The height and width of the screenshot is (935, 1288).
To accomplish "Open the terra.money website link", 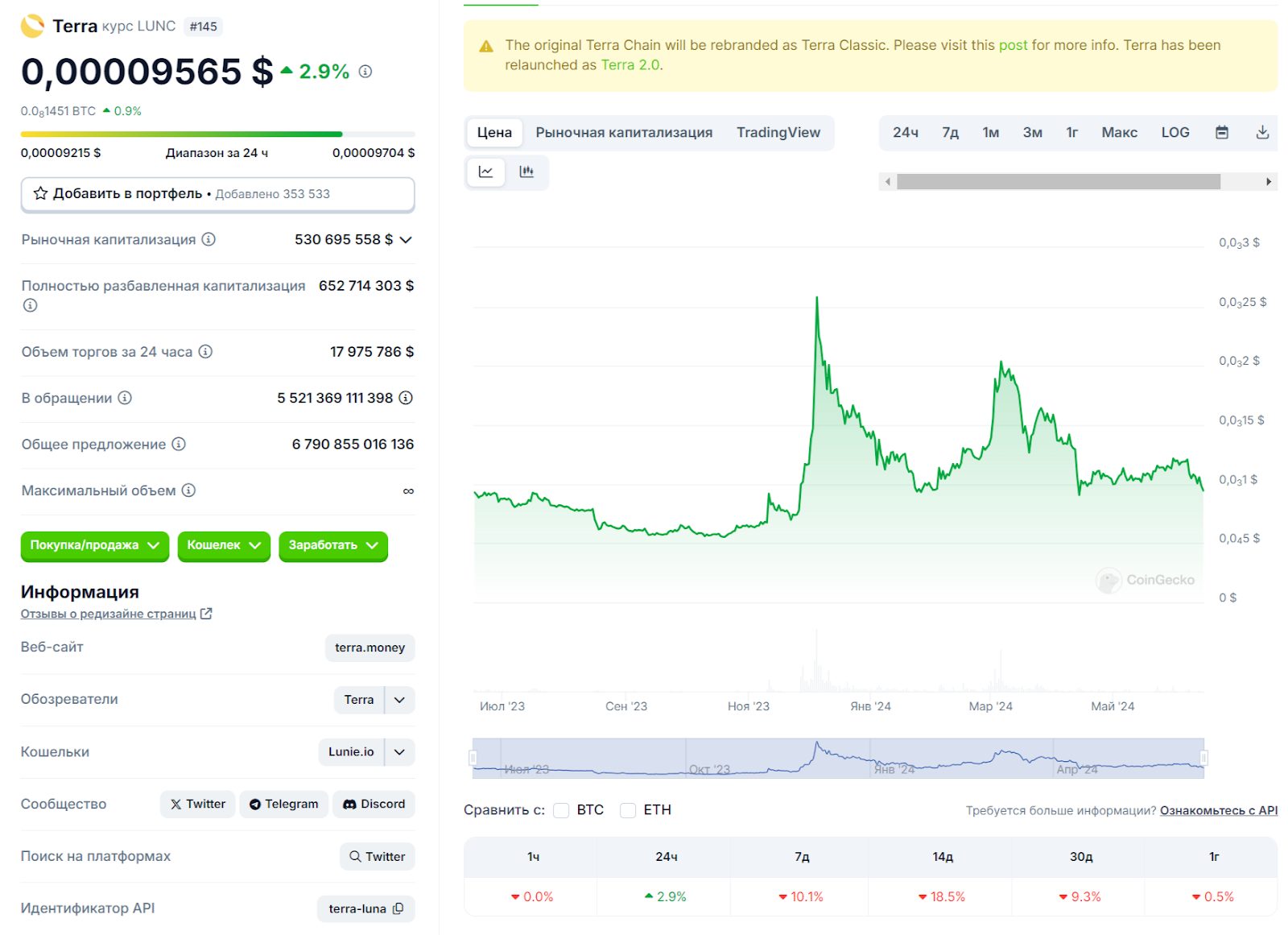I will pos(370,647).
